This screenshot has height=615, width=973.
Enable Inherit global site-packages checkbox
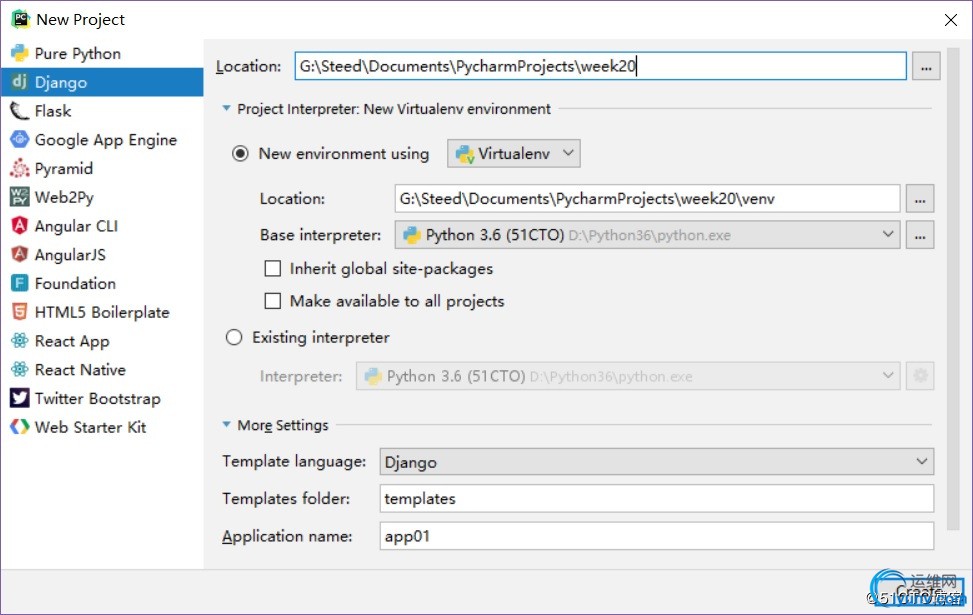coord(272,268)
